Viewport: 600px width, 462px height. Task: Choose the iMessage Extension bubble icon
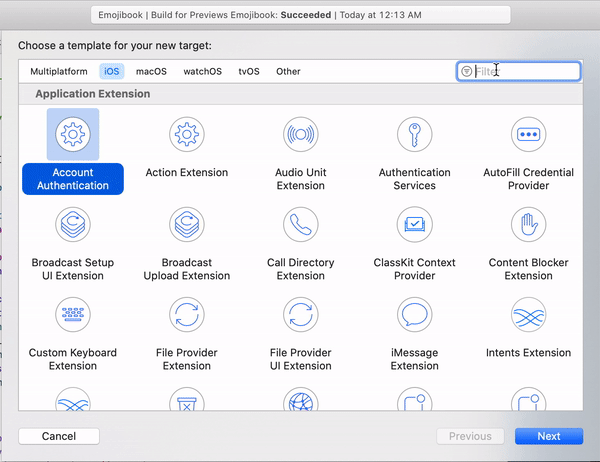tap(415, 315)
